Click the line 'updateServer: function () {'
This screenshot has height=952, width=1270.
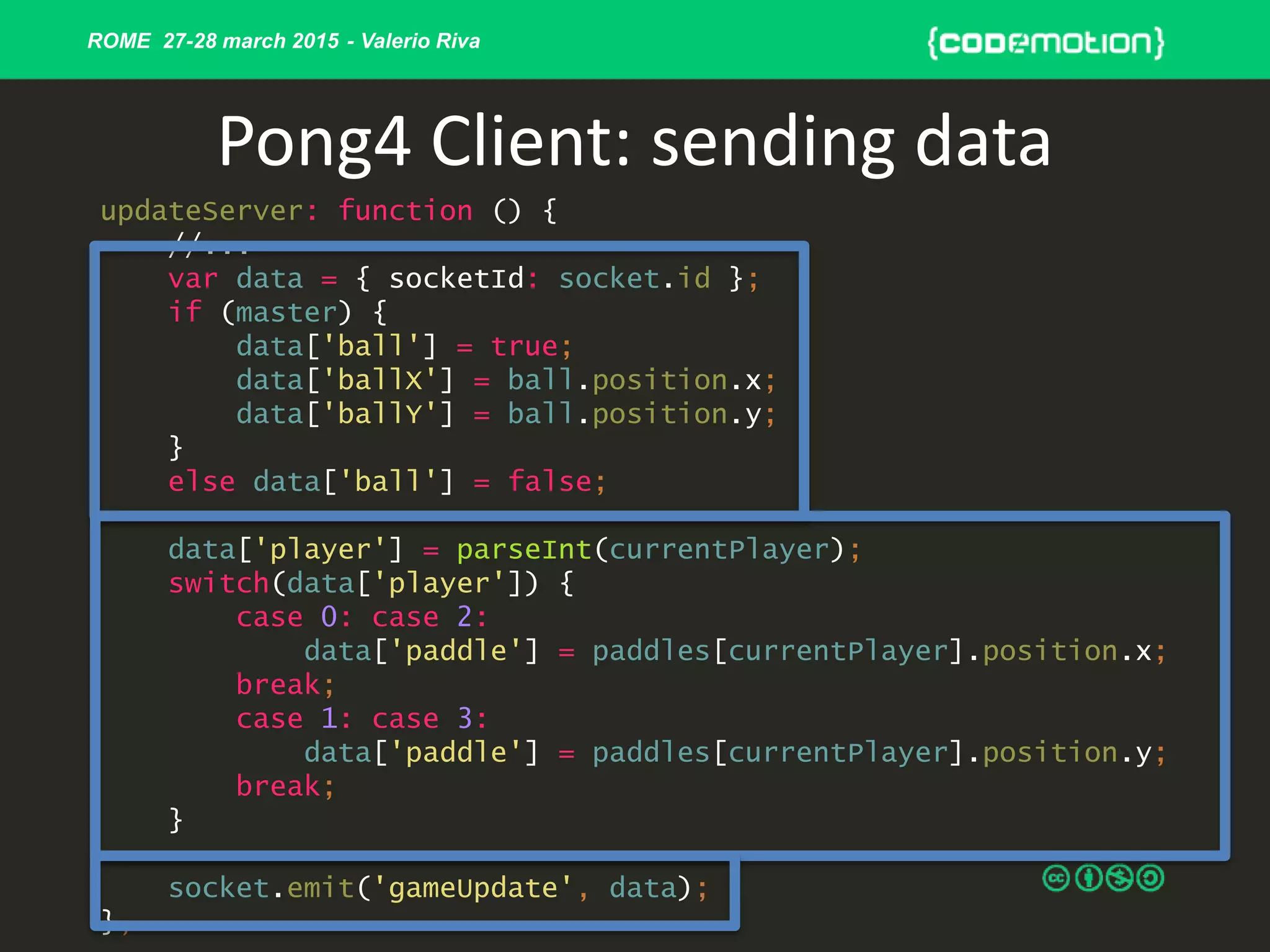tap(329, 211)
